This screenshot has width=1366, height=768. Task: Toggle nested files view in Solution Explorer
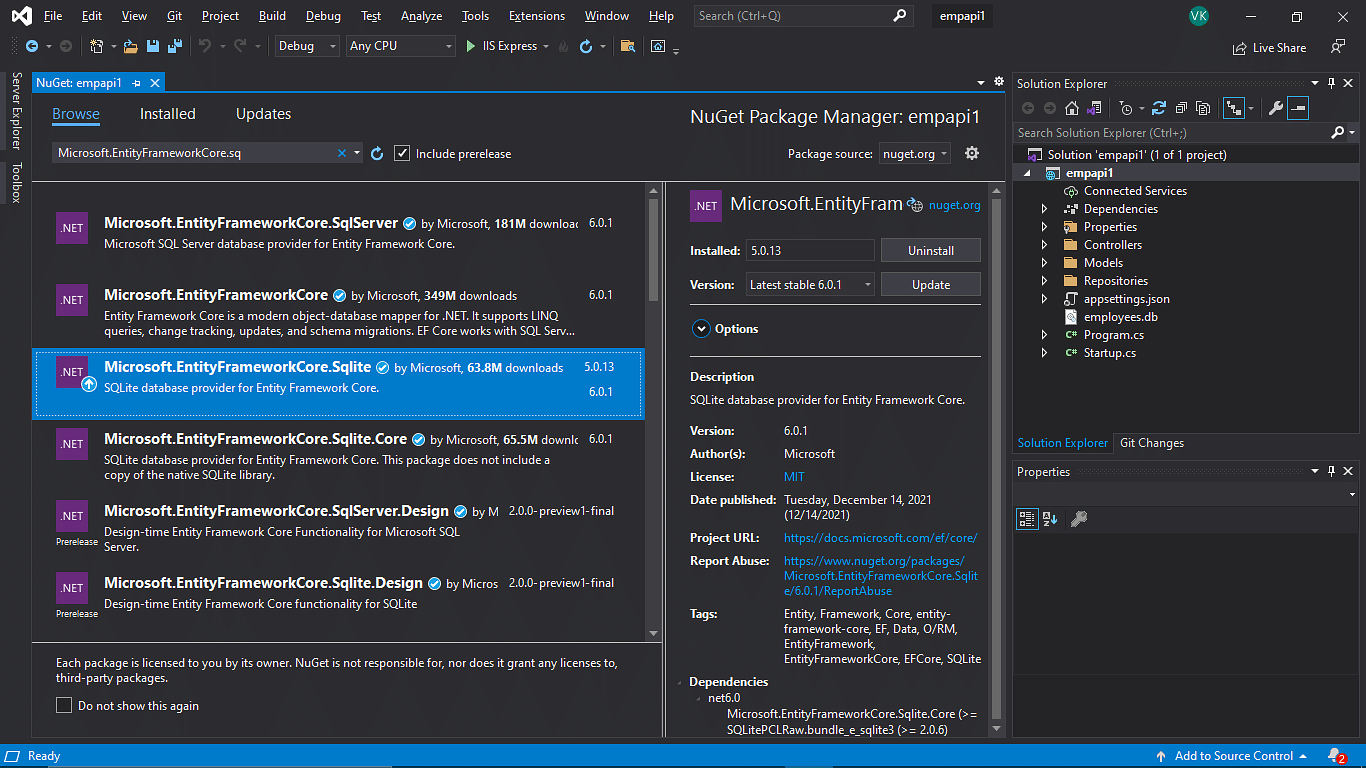click(1233, 108)
